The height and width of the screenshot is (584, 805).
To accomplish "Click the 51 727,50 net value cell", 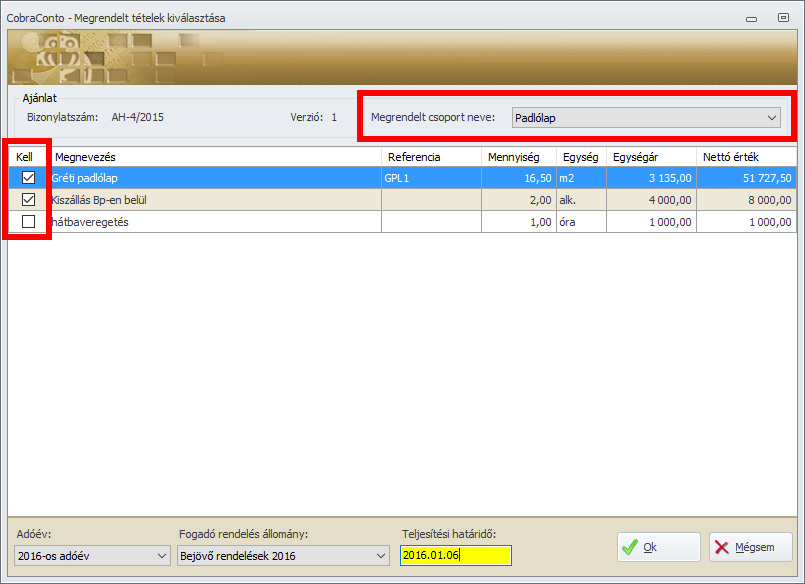I will point(746,178).
